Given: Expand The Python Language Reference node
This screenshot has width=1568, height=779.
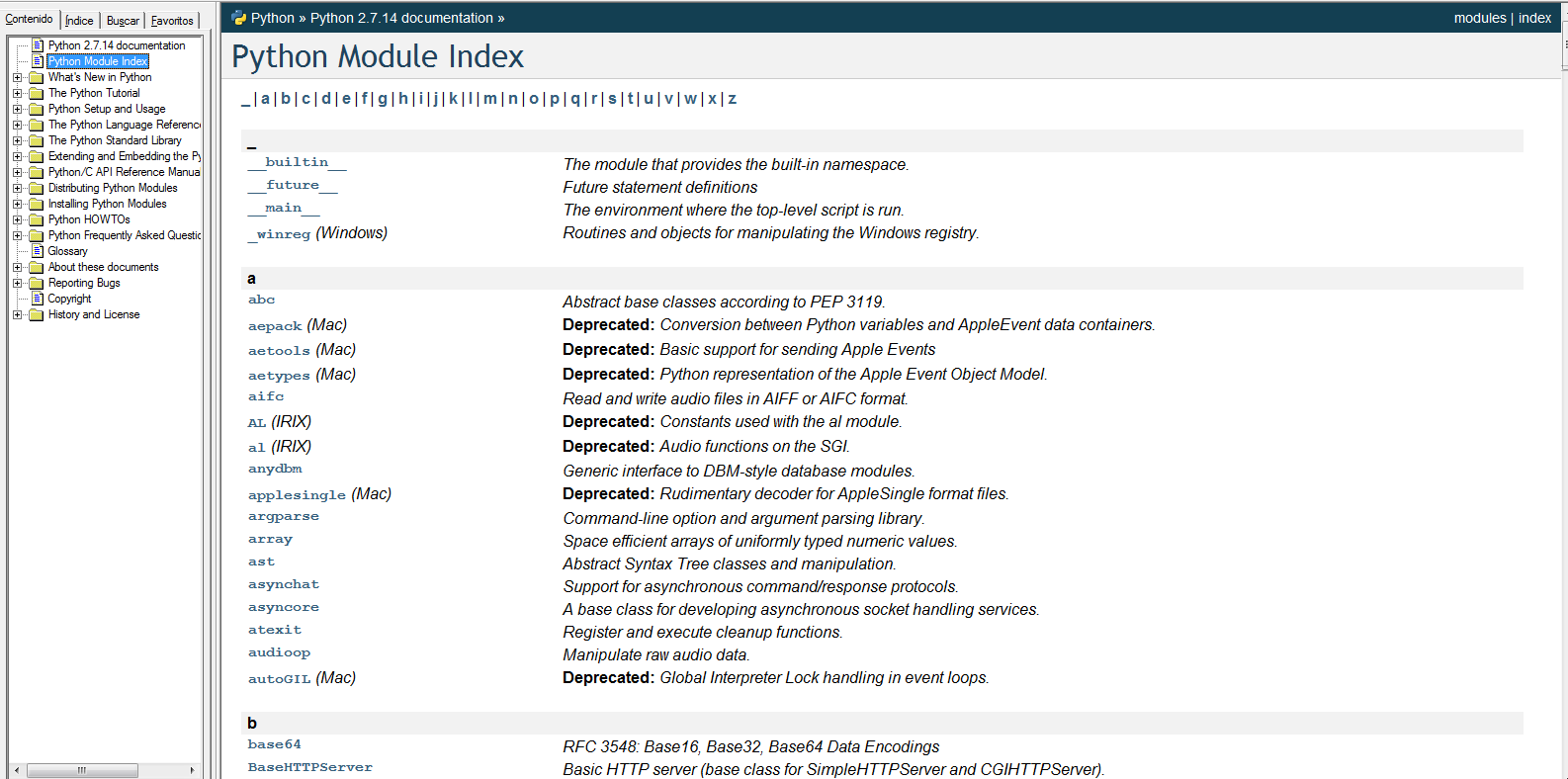Looking at the screenshot, I should (x=17, y=125).
